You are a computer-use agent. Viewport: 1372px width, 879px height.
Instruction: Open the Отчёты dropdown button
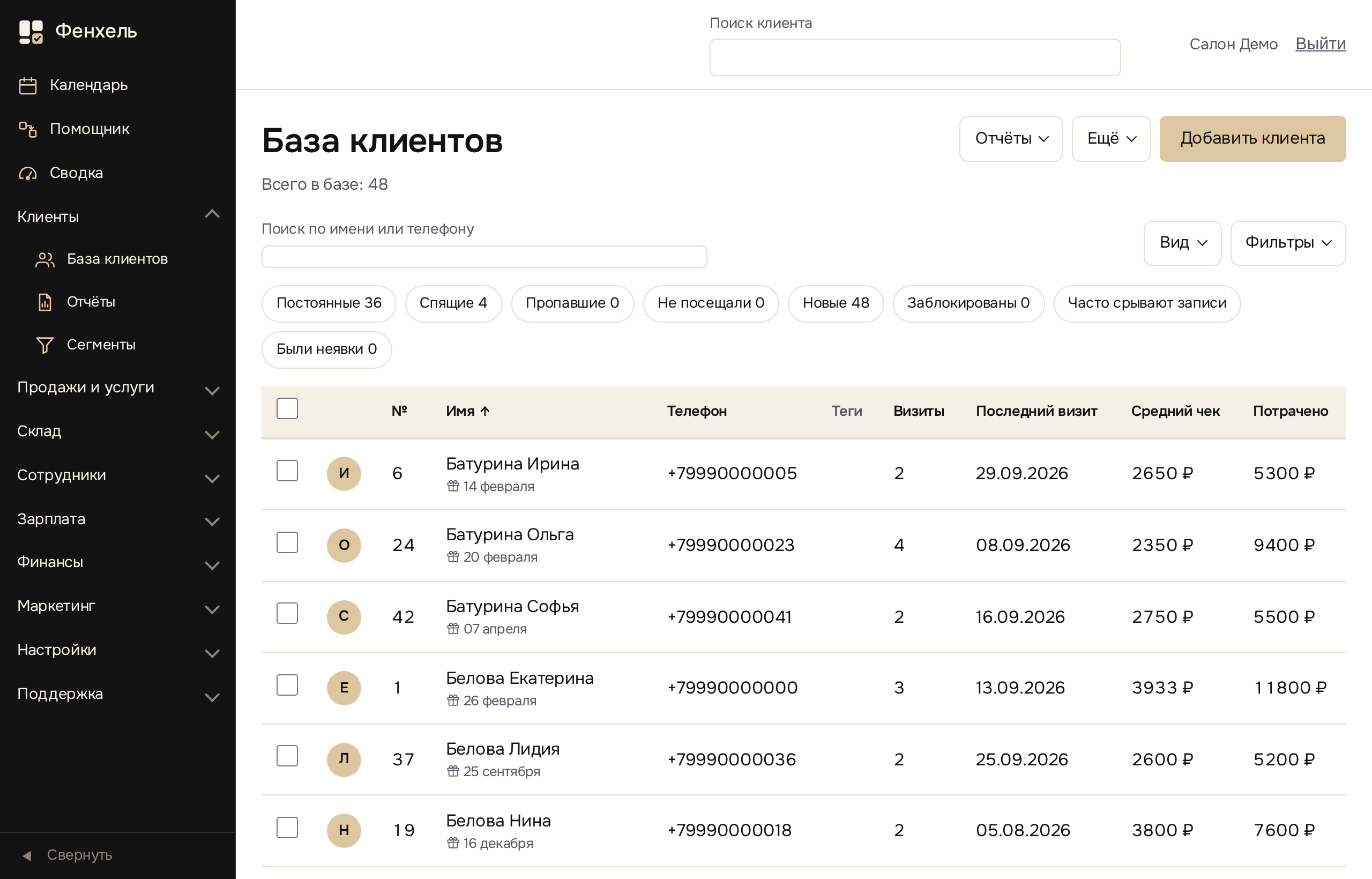pos(1011,139)
